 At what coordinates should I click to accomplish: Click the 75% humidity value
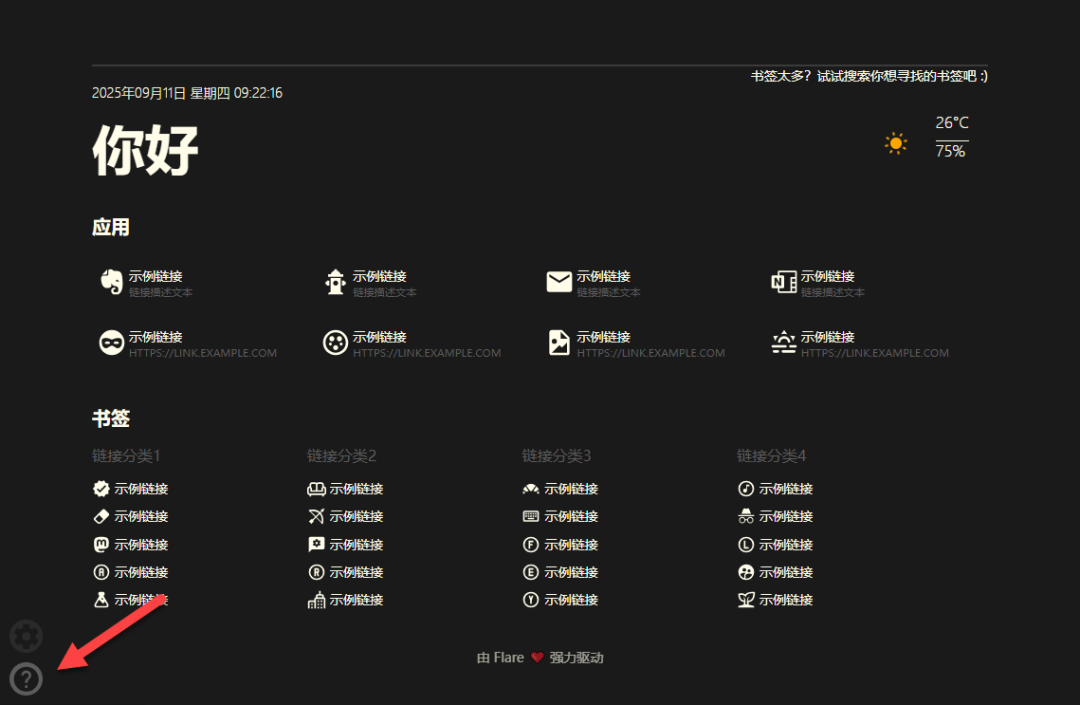(951, 151)
